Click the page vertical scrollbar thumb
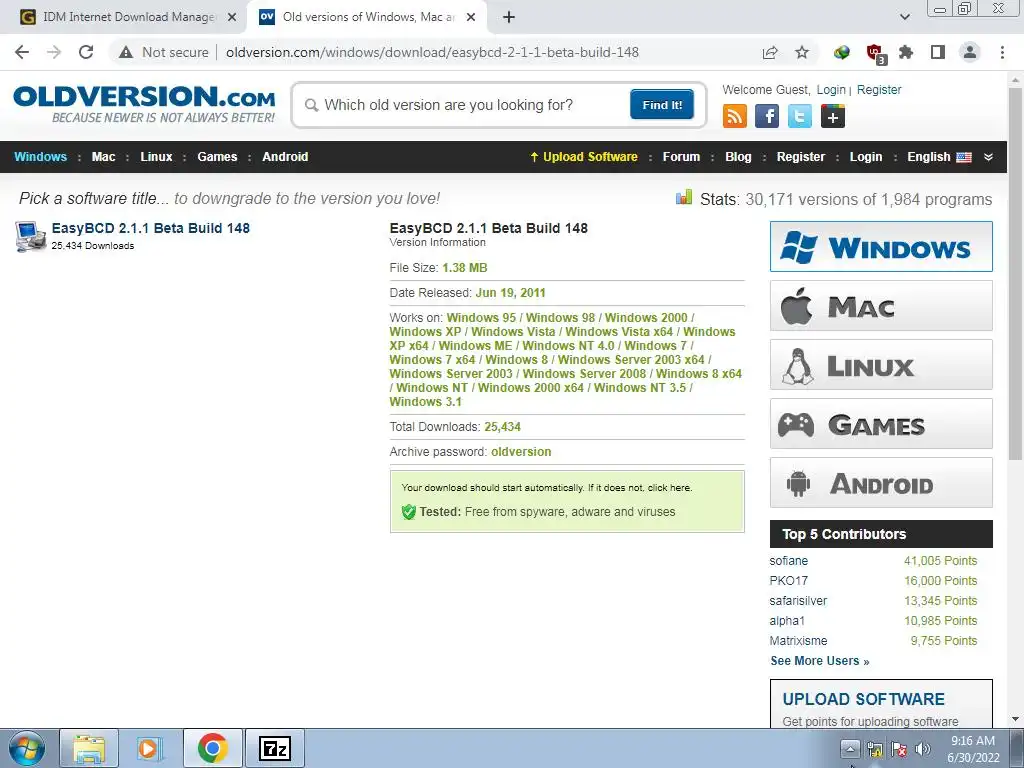Image resolution: width=1024 pixels, height=768 pixels. coord(1015,273)
